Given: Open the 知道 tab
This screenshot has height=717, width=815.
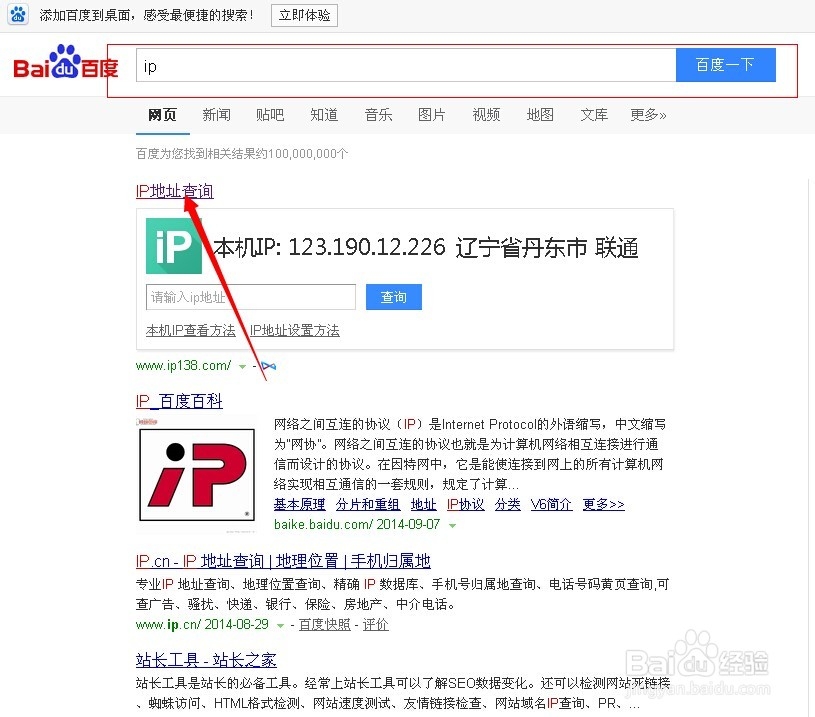Looking at the screenshot, I should click(x=324, y=115).
